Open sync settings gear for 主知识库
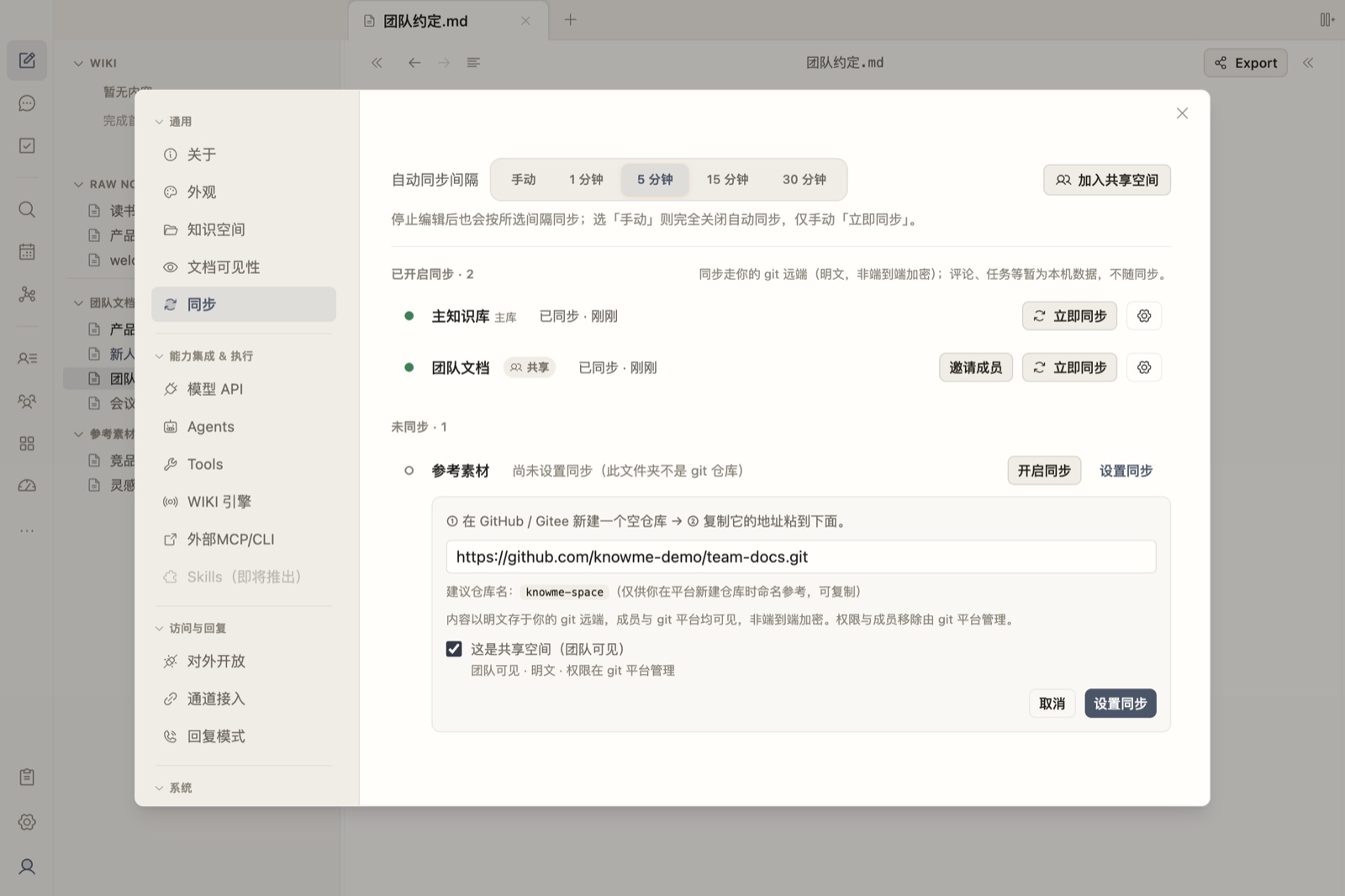The width and height of the screenshot is (1345, 896). tap(1144, 316)
